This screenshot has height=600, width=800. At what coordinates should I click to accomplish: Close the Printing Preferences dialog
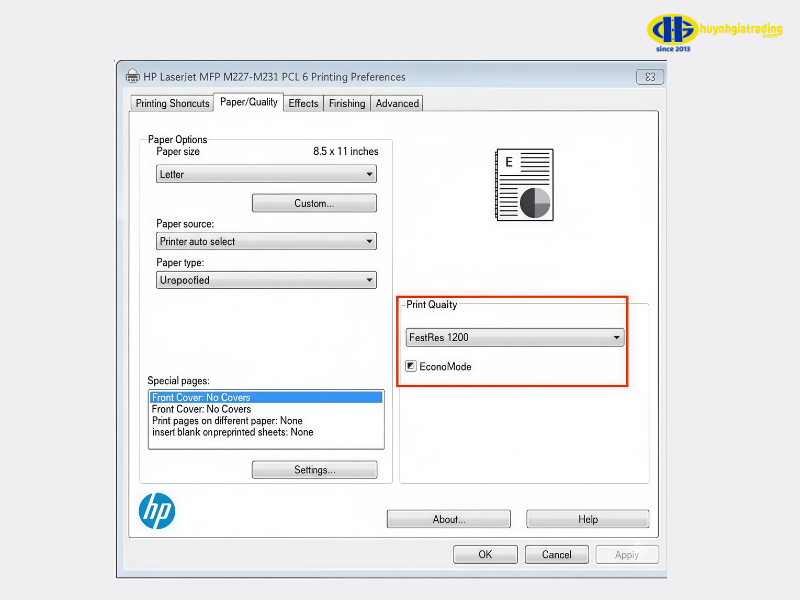click(650, 77)
